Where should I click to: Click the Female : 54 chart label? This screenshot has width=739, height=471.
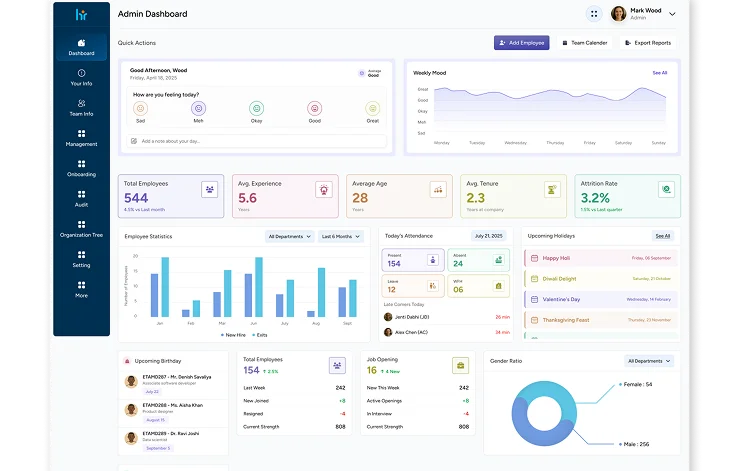click(638, 384)
